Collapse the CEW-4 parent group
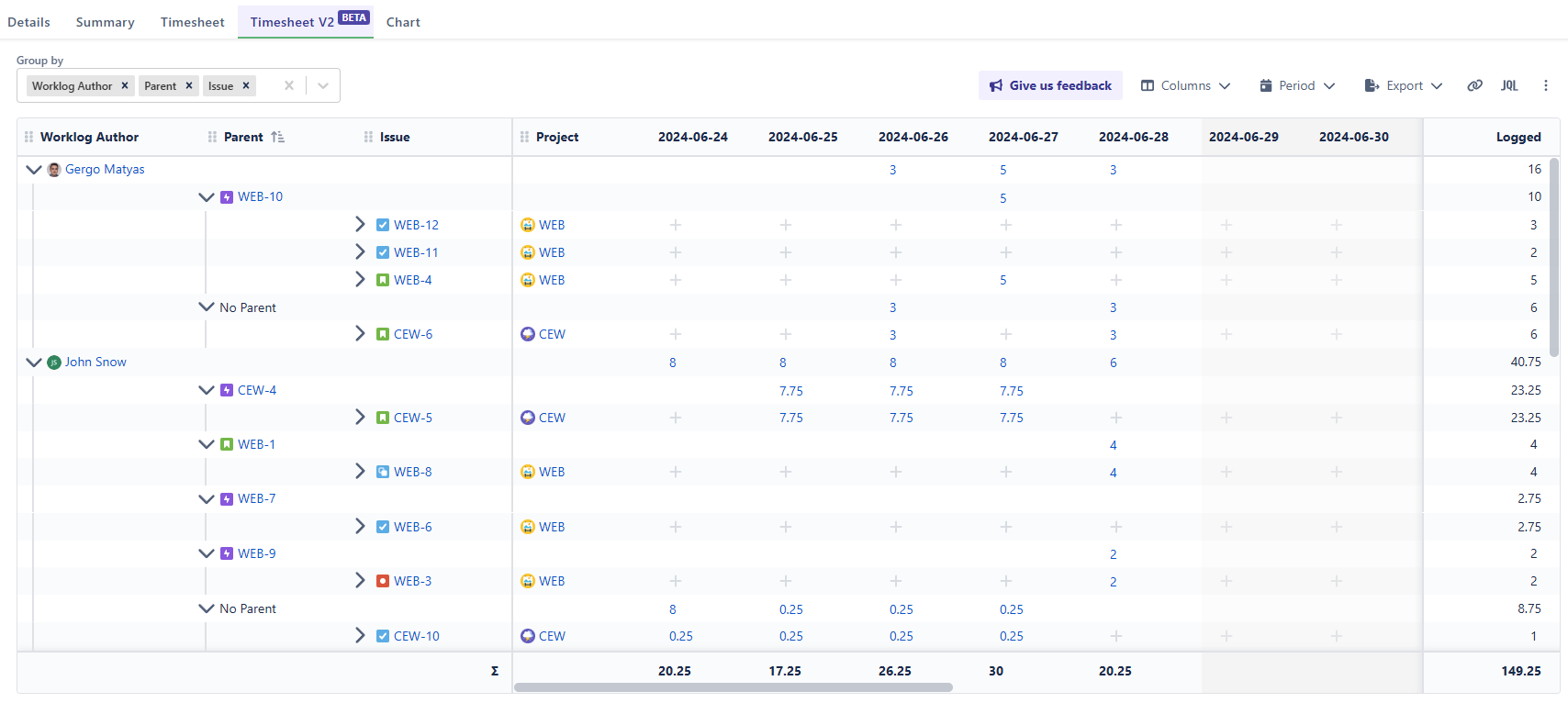The image size is (1568, 703). pyautogui.click(x=207, y=389)
